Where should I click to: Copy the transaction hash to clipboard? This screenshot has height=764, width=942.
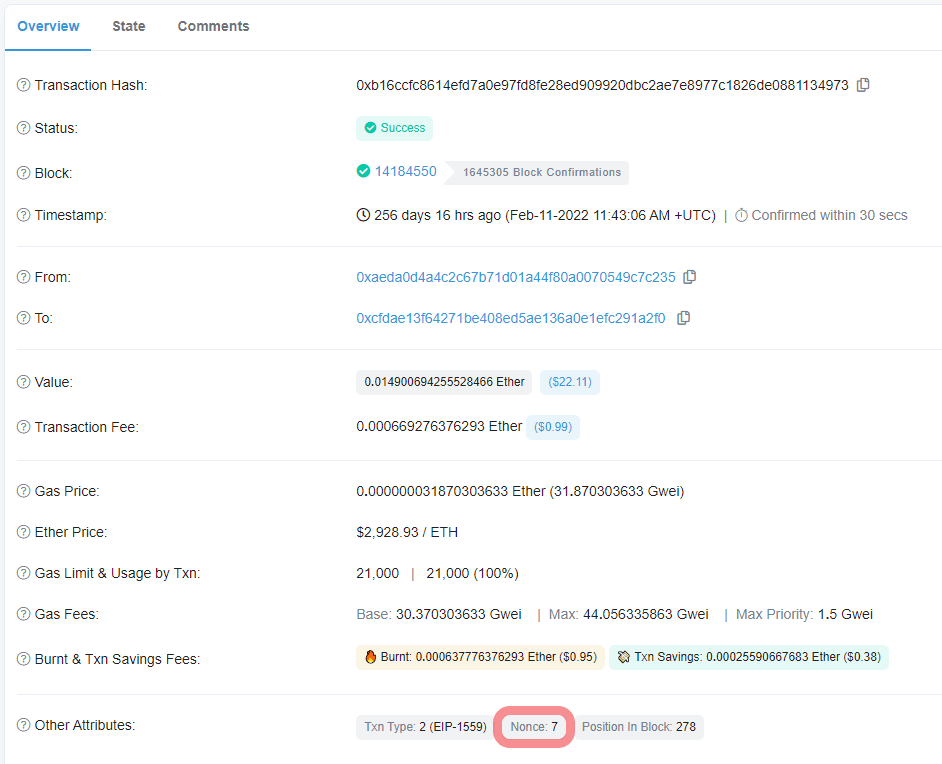pyautogui.click(x=863, y=85)
